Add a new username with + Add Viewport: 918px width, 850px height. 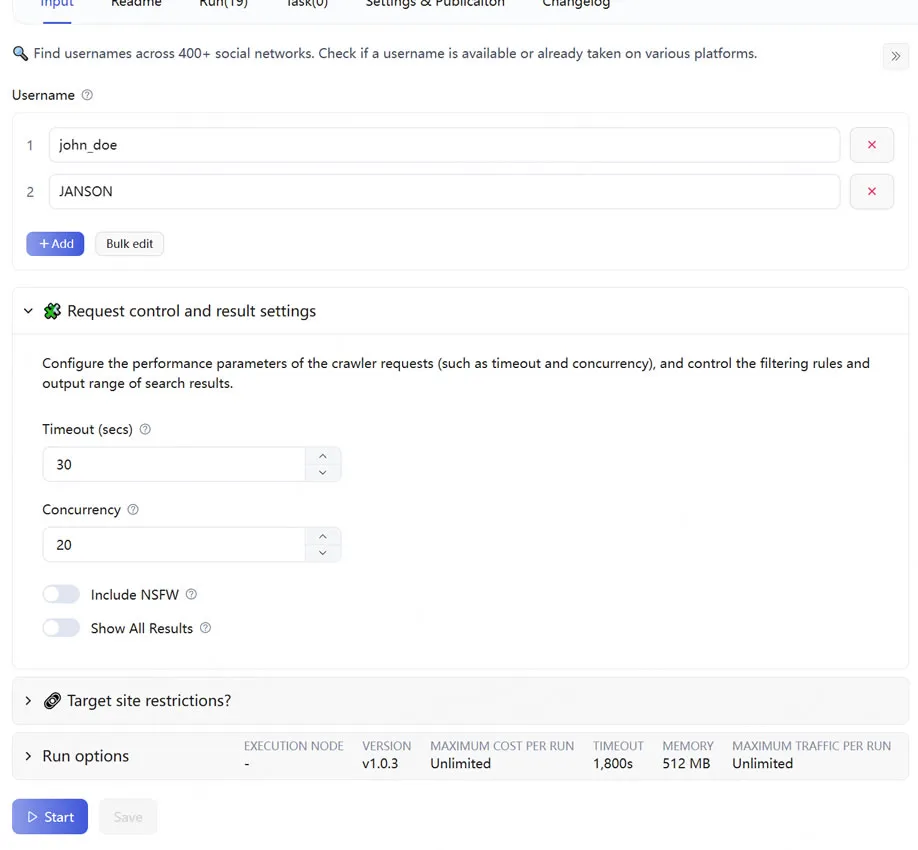[x=55, y=244]
